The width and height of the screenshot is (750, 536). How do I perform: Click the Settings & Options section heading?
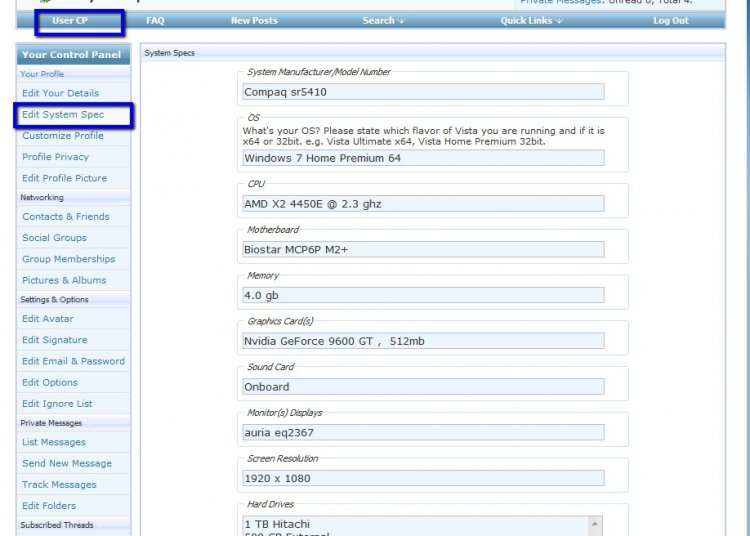[54, 300]
